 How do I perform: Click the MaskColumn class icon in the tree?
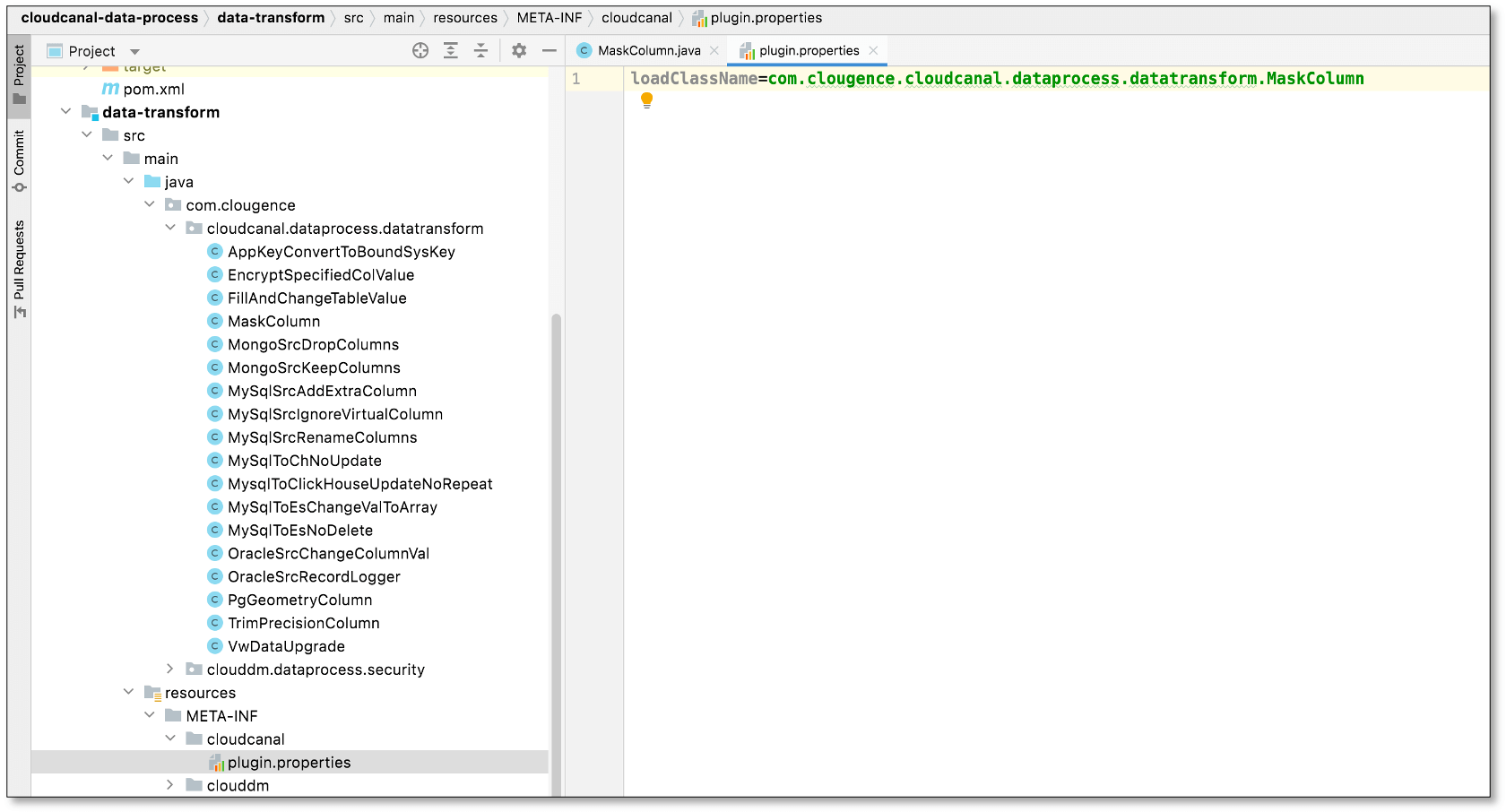[215, 321]
